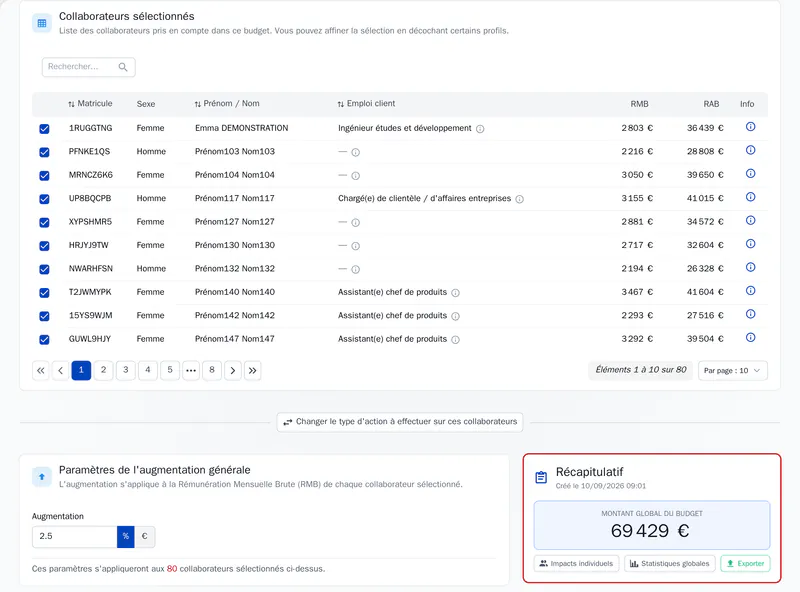Uncheck the 1RUGGTNG collaborator checkbox

(x=44, y=129)
